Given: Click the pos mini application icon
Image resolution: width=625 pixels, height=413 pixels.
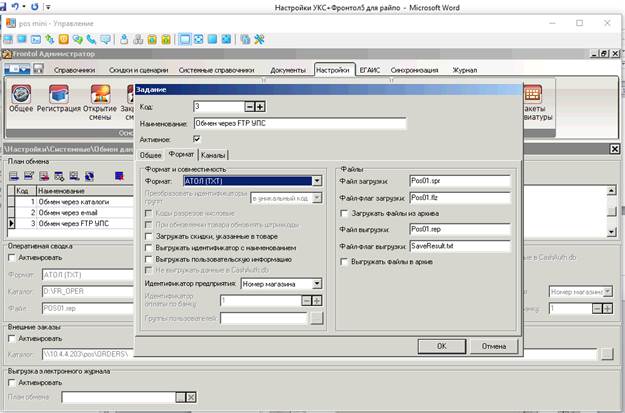Looking at the screenshot, I should tap(10, 23).
